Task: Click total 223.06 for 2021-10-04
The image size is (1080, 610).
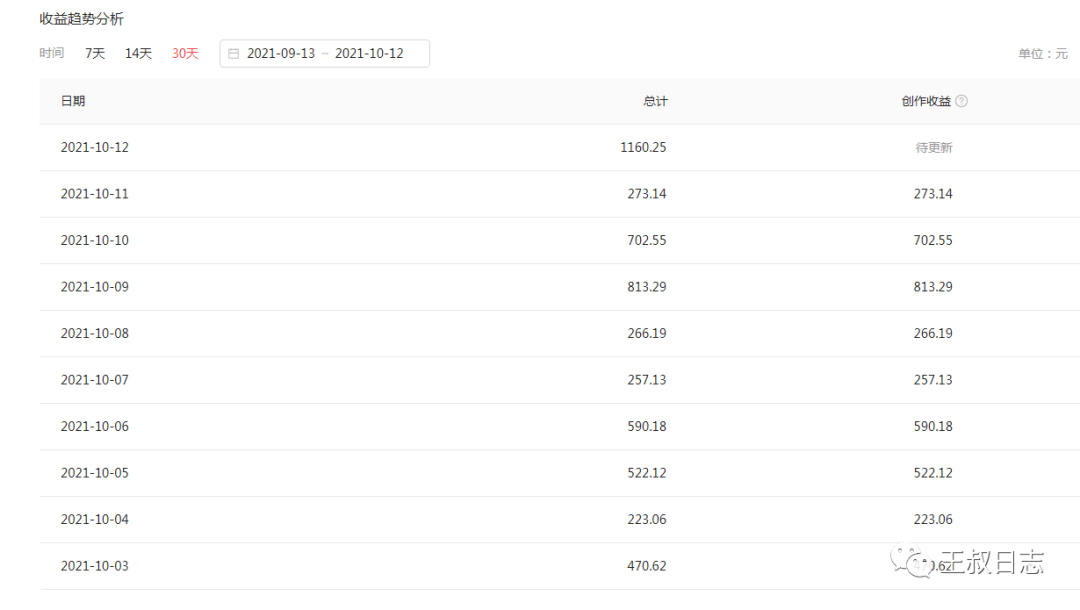Action: click(x=647, y=519)
